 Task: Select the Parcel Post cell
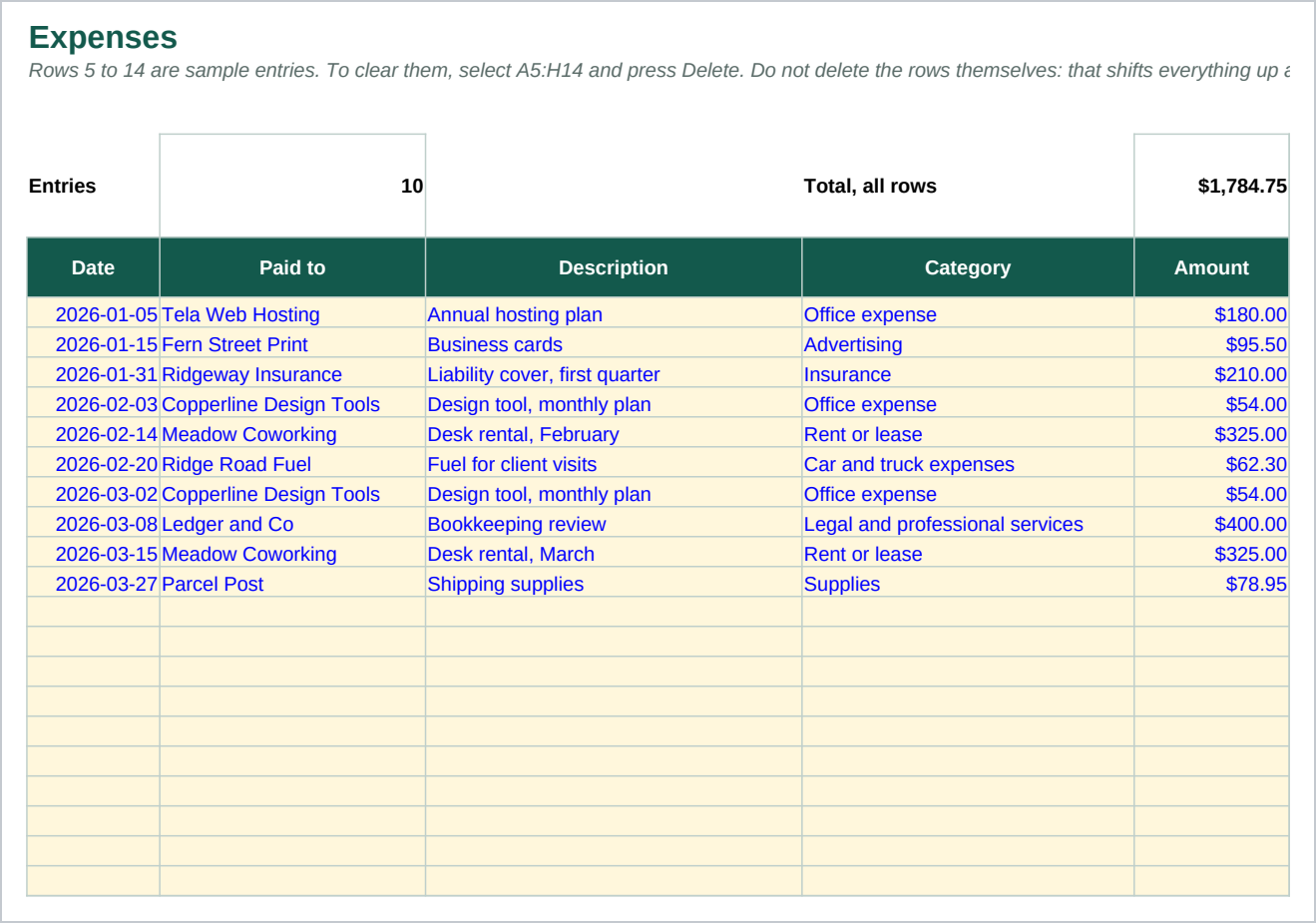[x=292, y=584]
